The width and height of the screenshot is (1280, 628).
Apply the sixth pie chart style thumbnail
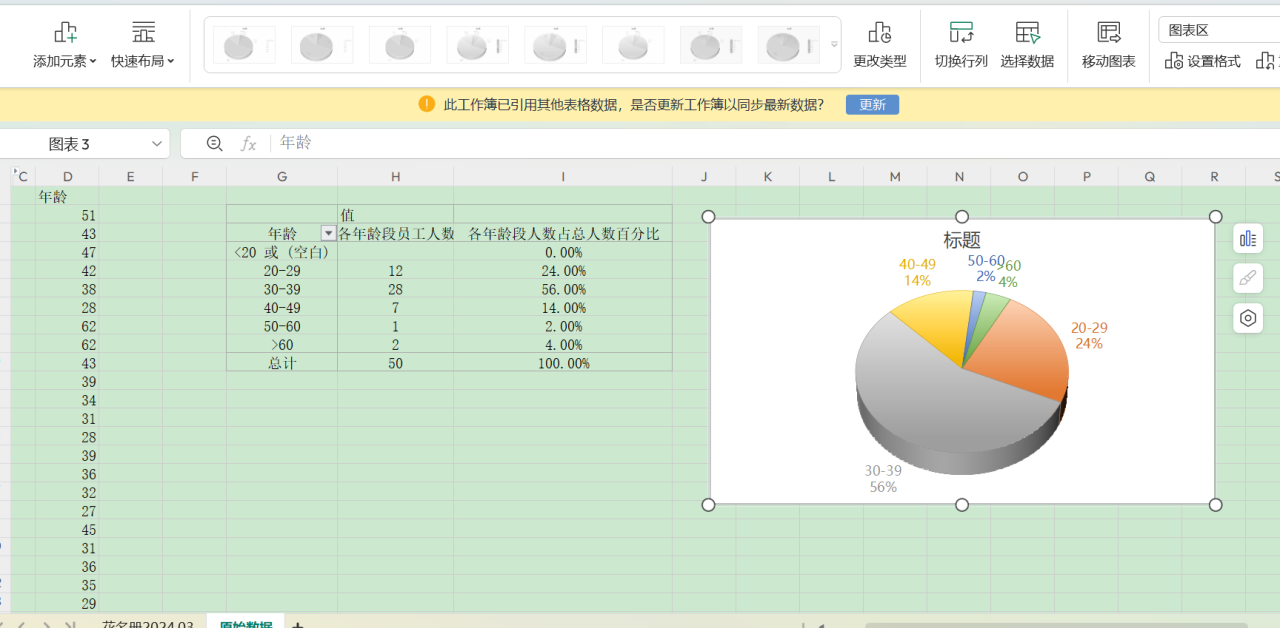pos(633,45)
